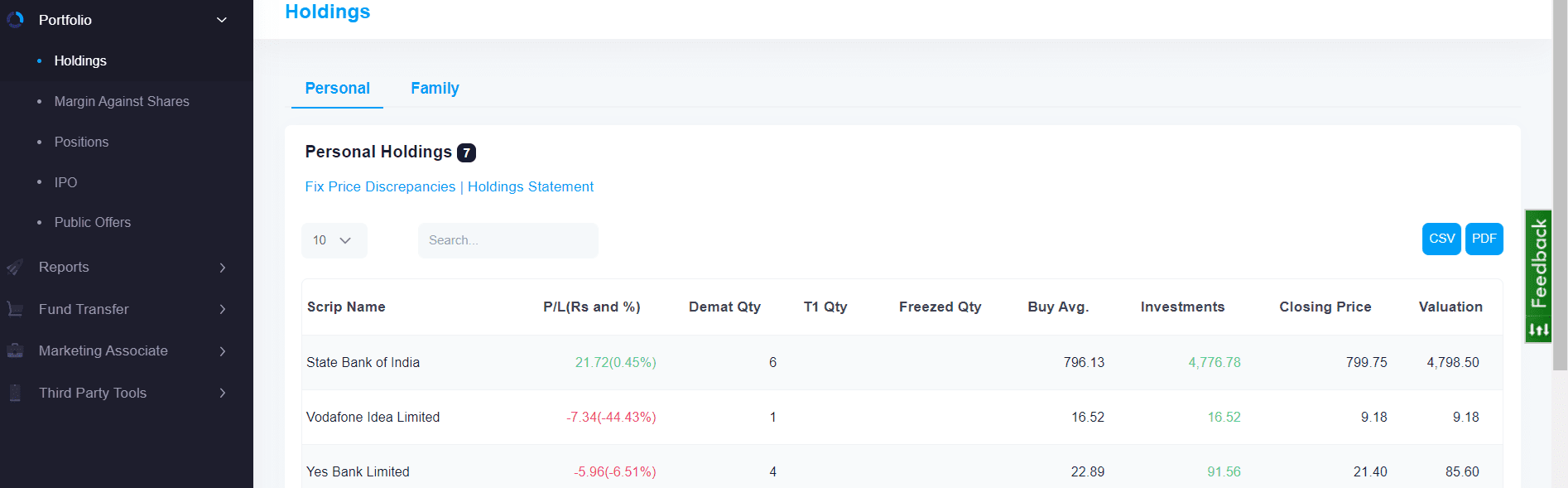Screen dimensions: 1568x488
Task: Go to Positions in sidebar
Action: click(81, 142)
